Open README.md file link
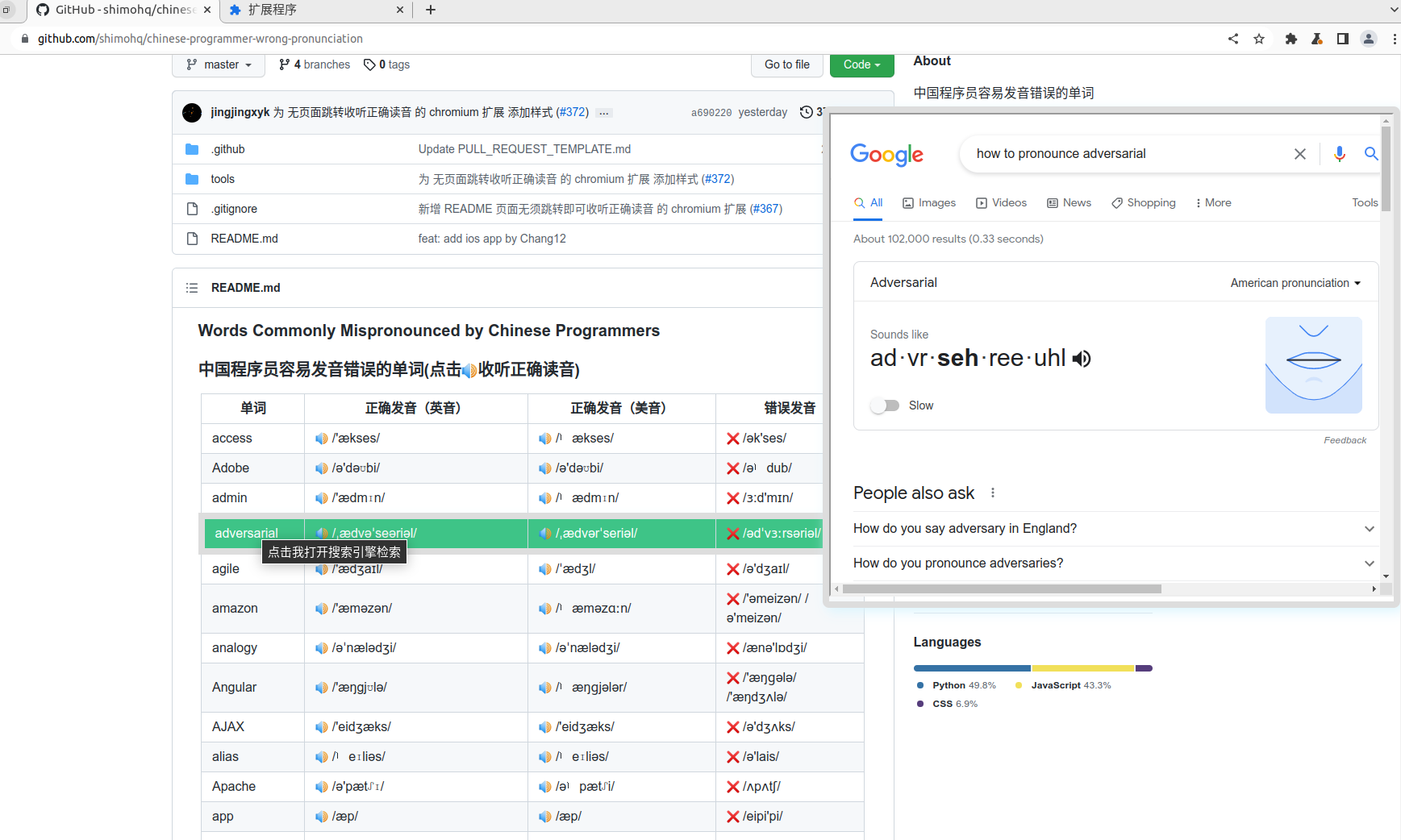The image size is (1401, 840). tap(244, 239)
